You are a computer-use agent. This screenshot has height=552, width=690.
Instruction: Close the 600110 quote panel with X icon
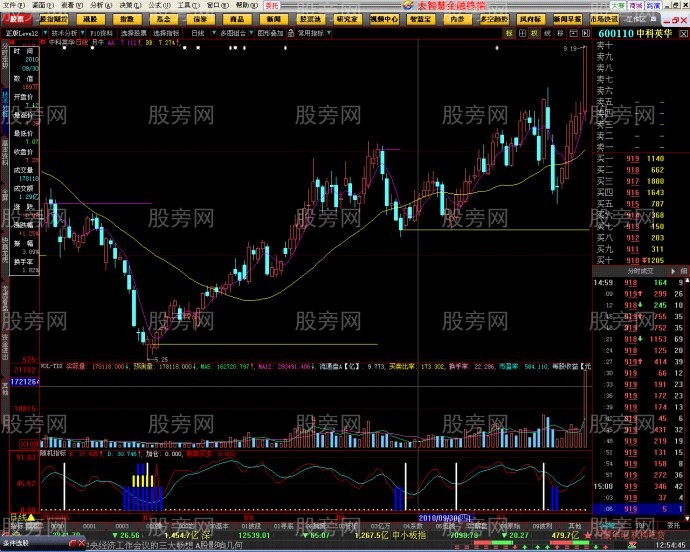click(683, 33)
